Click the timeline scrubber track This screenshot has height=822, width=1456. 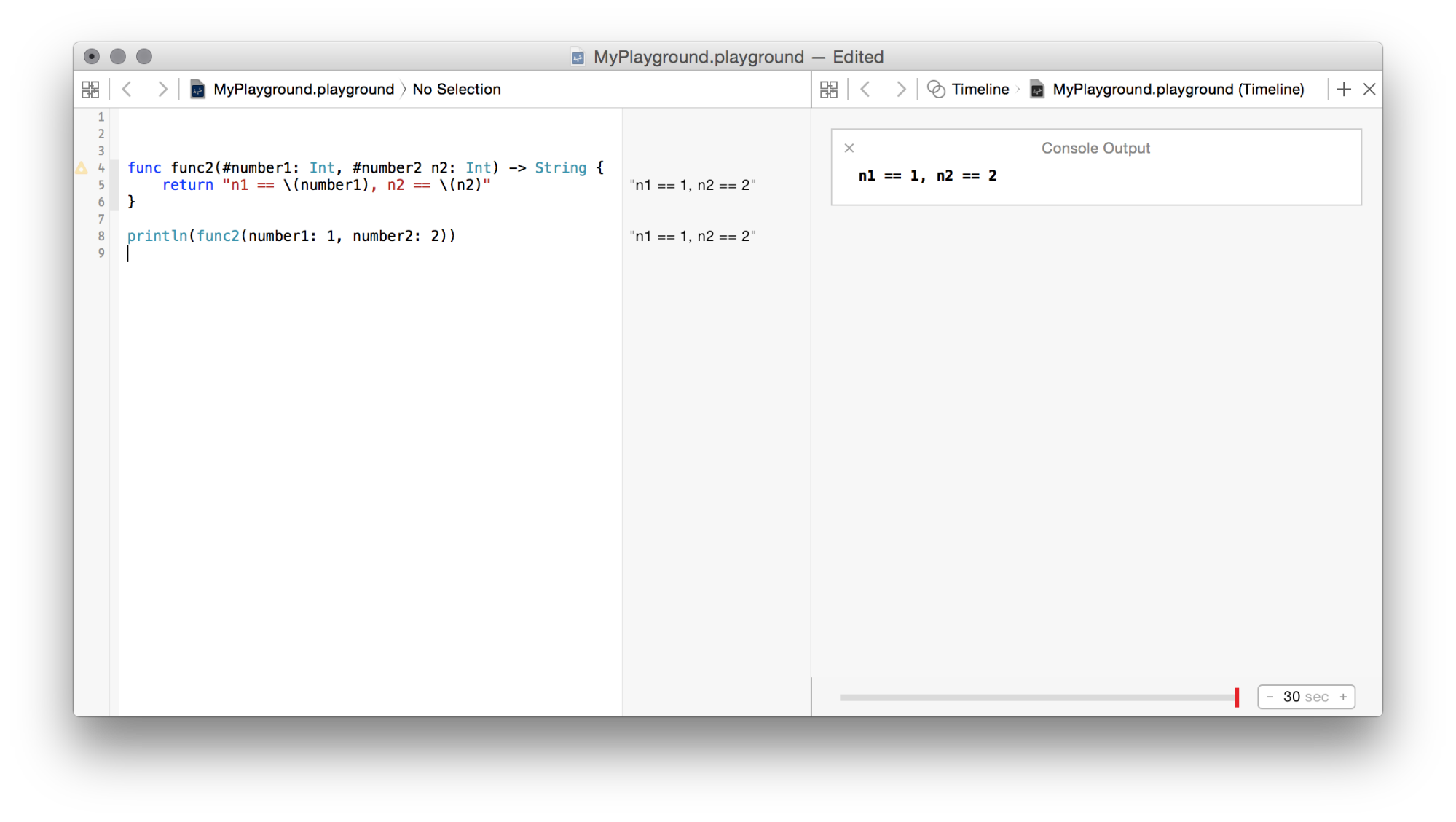(1034, 697)
